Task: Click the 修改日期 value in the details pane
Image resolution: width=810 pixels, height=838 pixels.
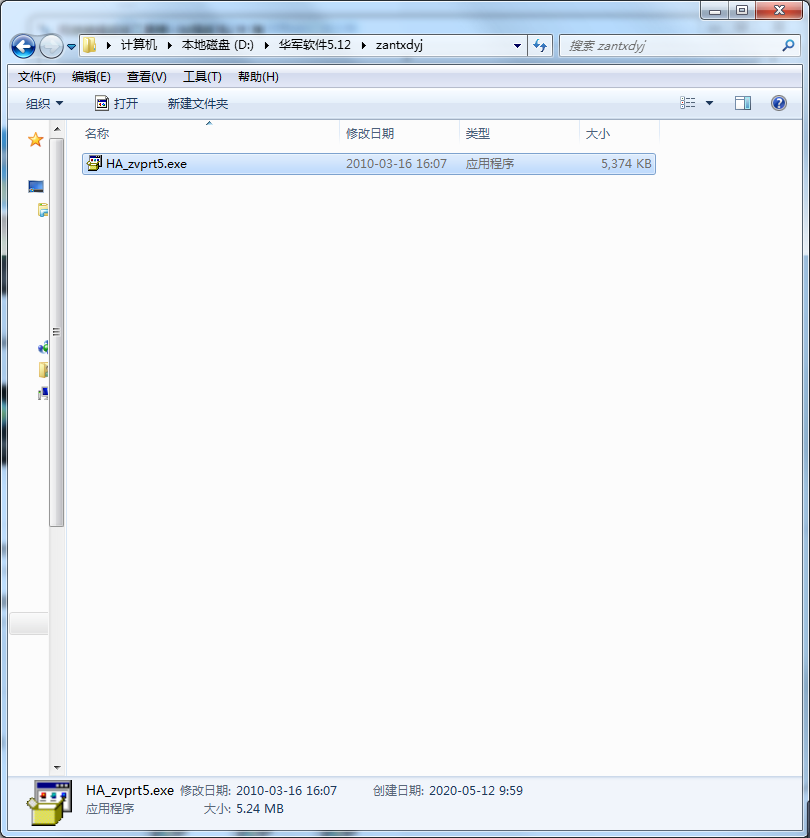Action: click(x=286, y=790)
